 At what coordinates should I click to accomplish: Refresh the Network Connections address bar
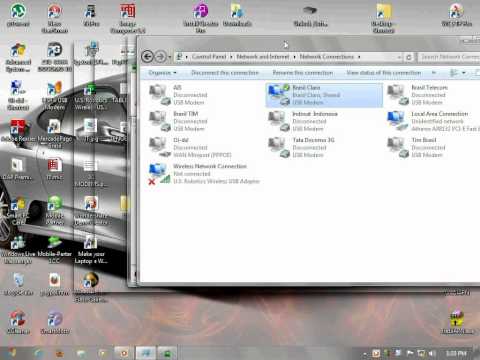409,57
